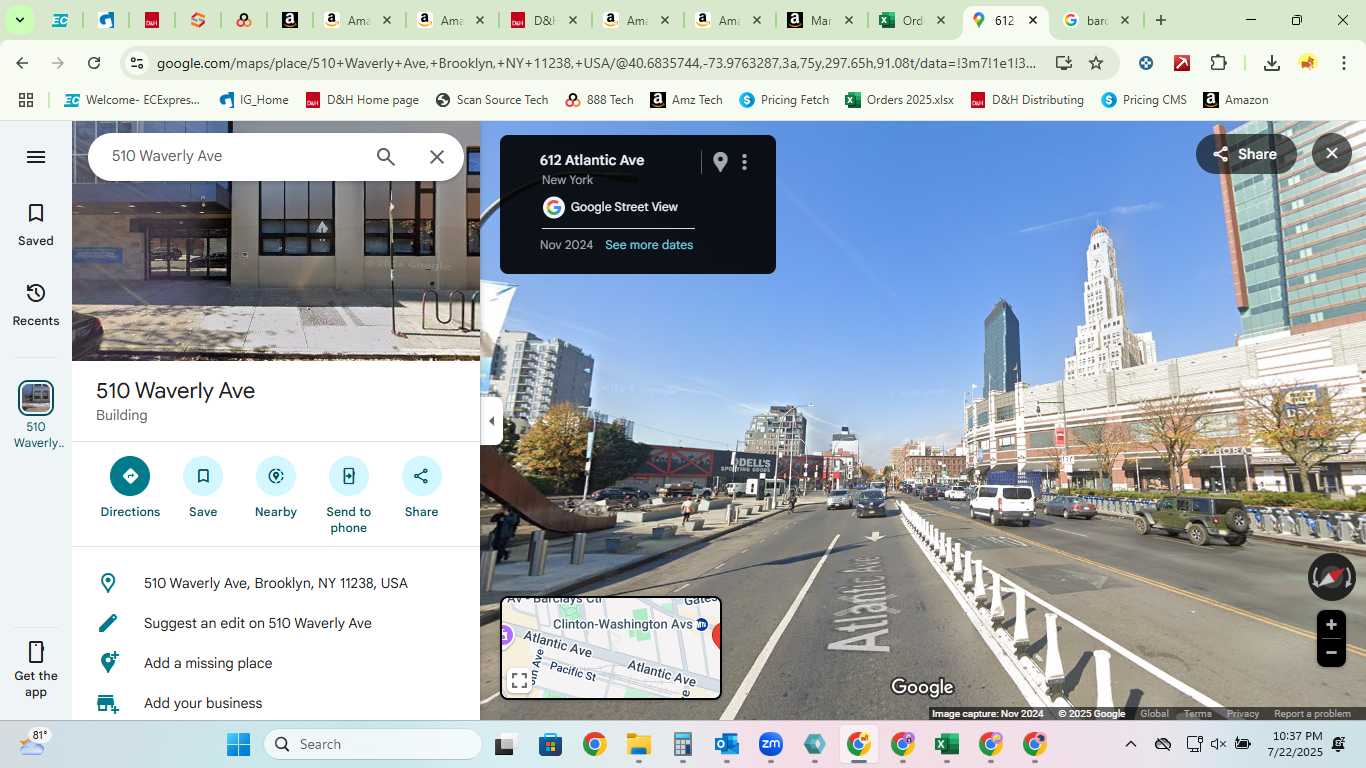1366x768 pixels.
Task: Click the Directions button
Action: (x=130, y=488)
